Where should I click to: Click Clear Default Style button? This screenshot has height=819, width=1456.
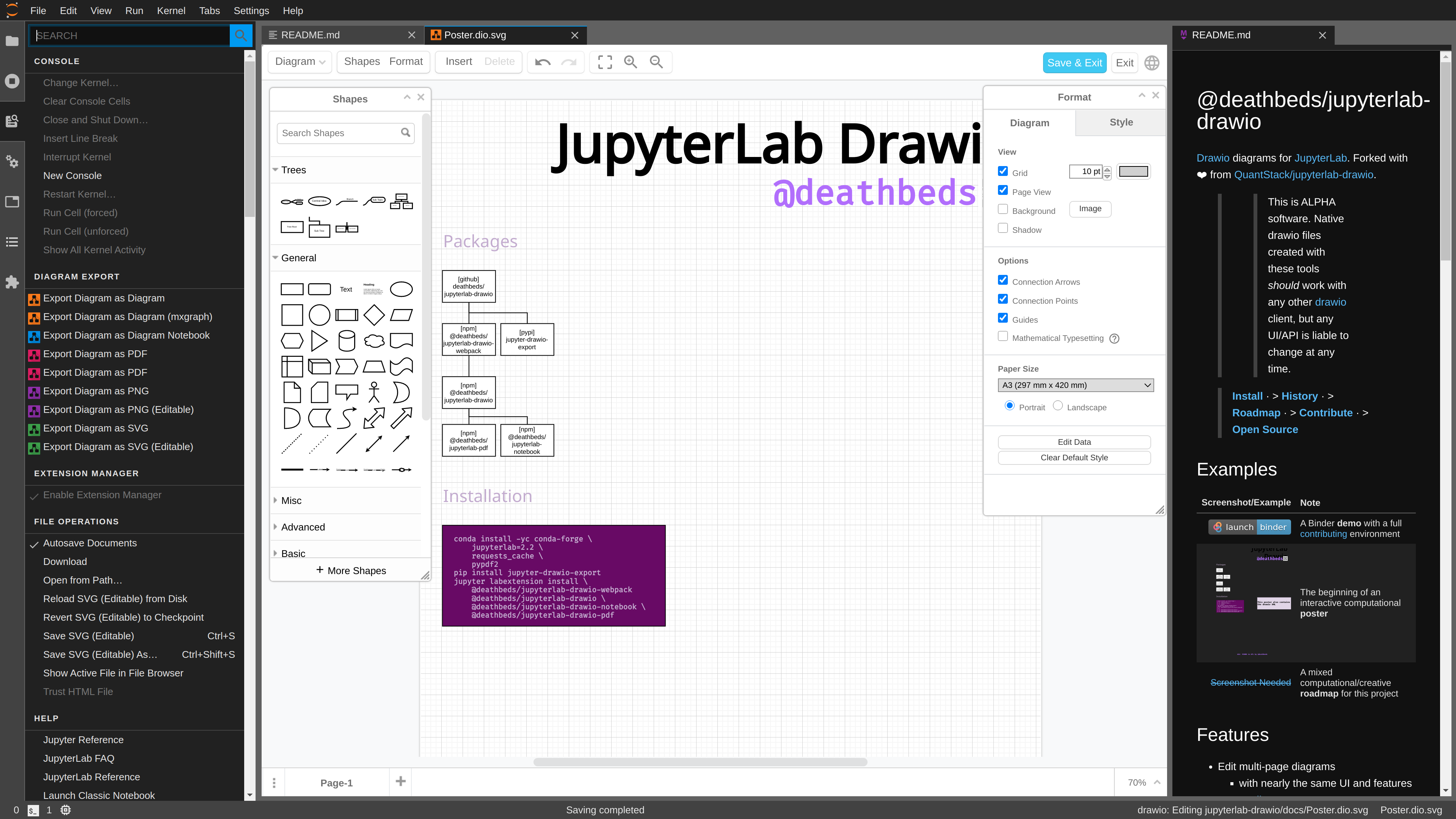coord(1074,457)
